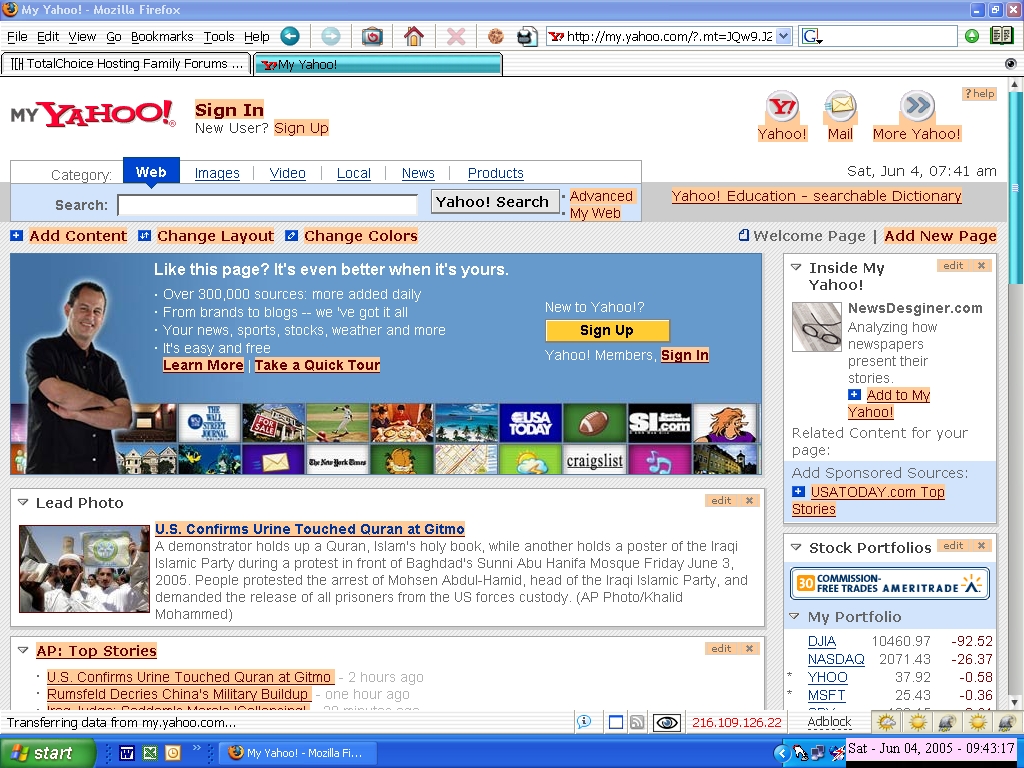Click the Yahoo search text field
Screen dimensions: 1024x768
267,205
